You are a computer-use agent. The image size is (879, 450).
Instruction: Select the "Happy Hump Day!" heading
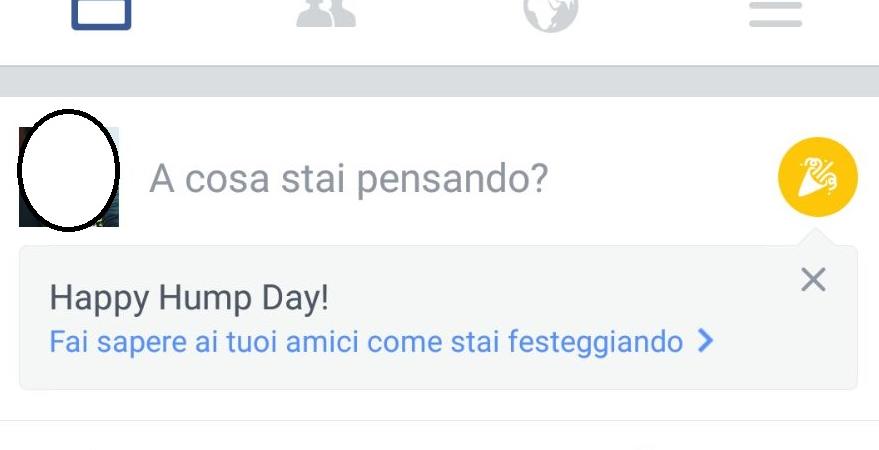189,299
